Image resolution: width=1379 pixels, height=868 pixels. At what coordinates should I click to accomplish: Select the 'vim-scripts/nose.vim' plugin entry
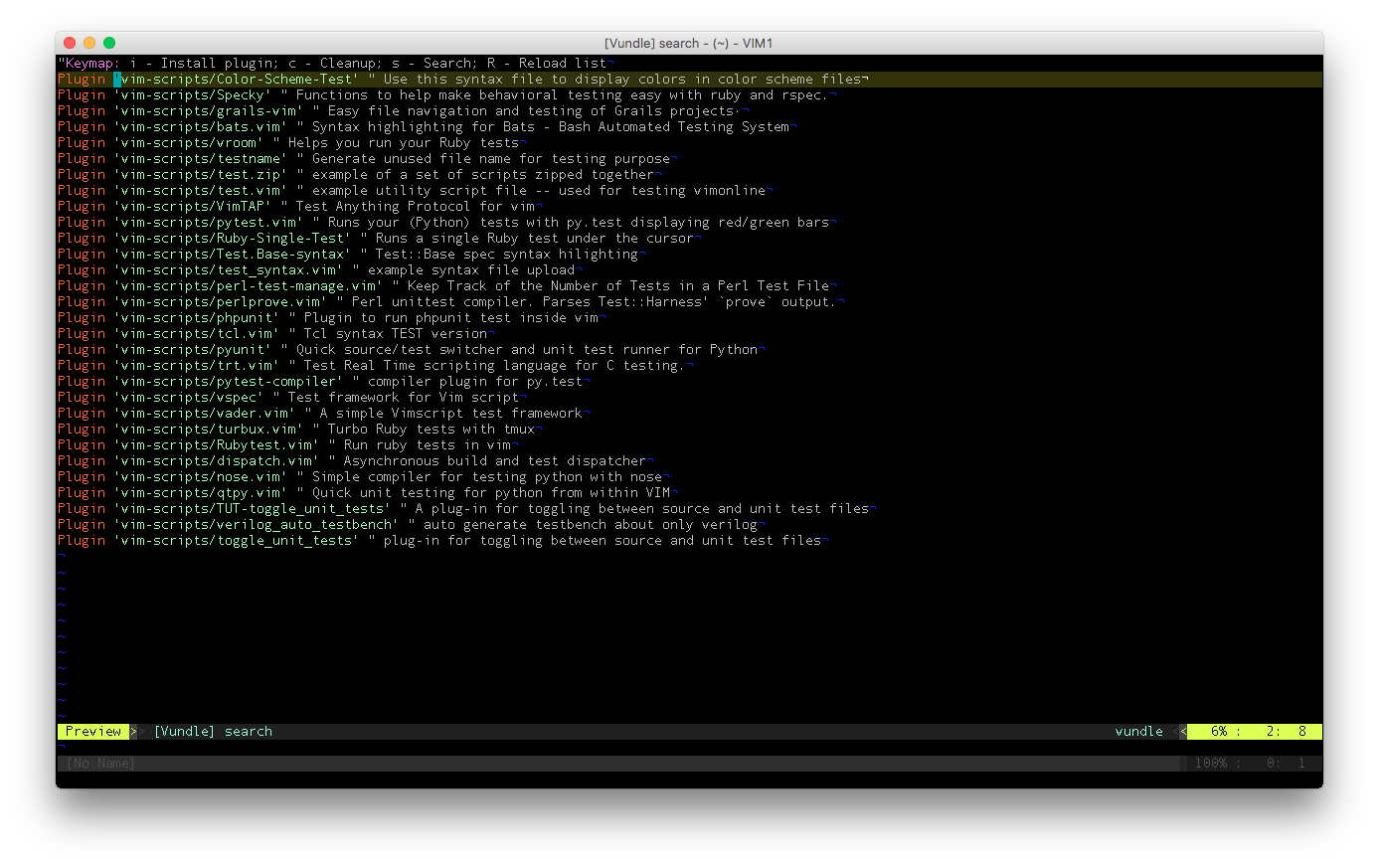pyautogui.click(x=364, y=477)
